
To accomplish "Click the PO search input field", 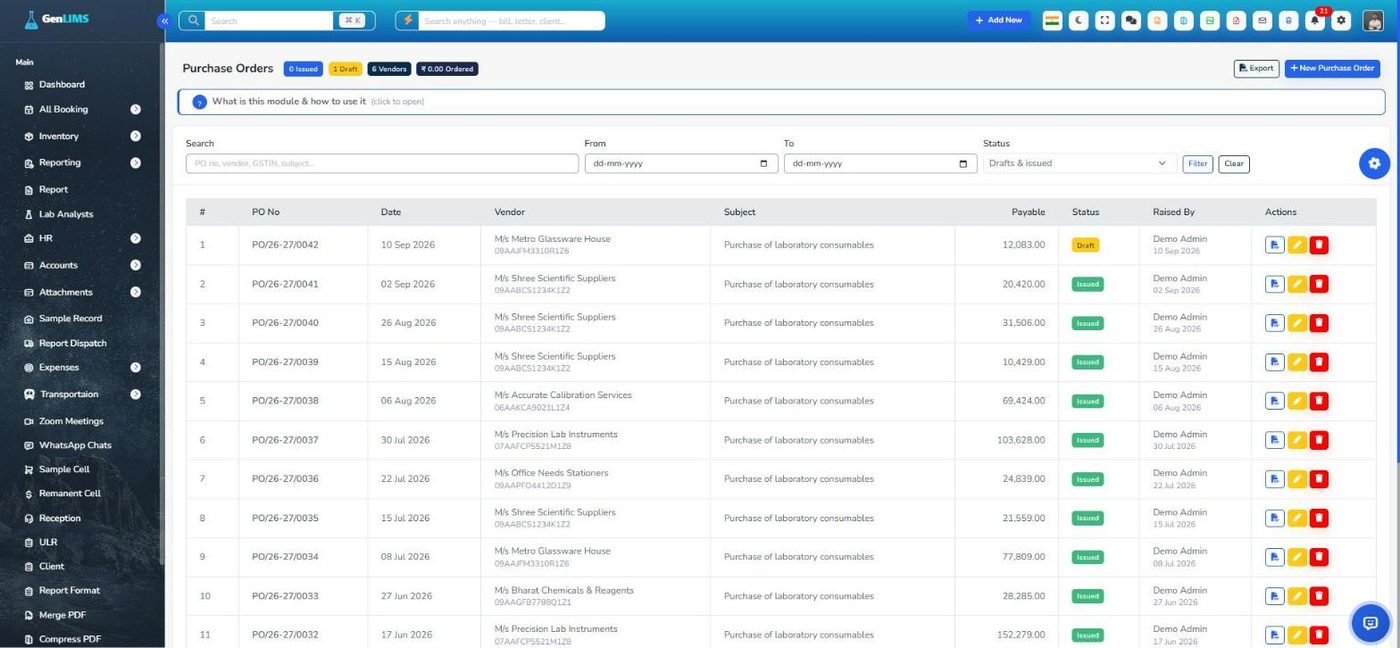I will (x=382, y=163).
